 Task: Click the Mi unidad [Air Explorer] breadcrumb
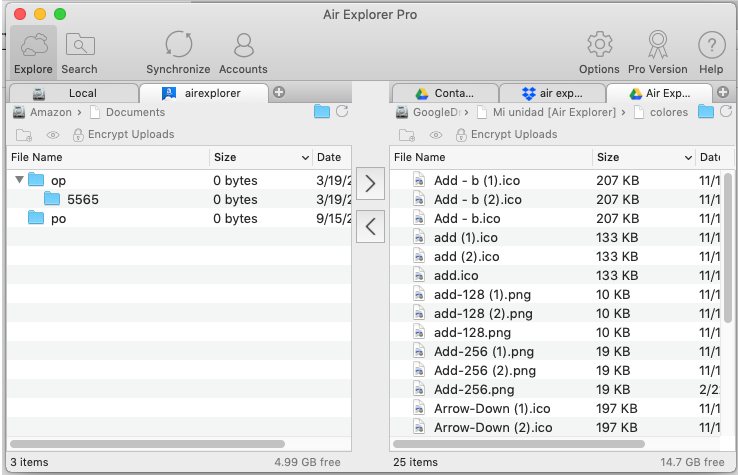[x=546, y=112]
